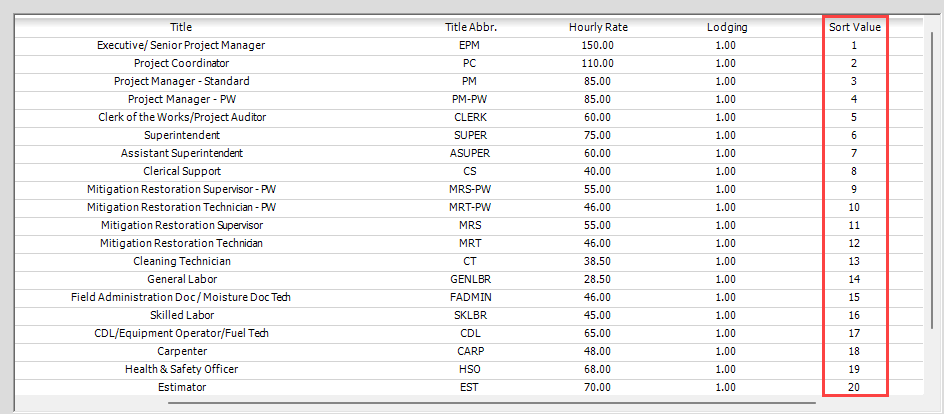Click the Hourly Rate column header

(598, 27)
